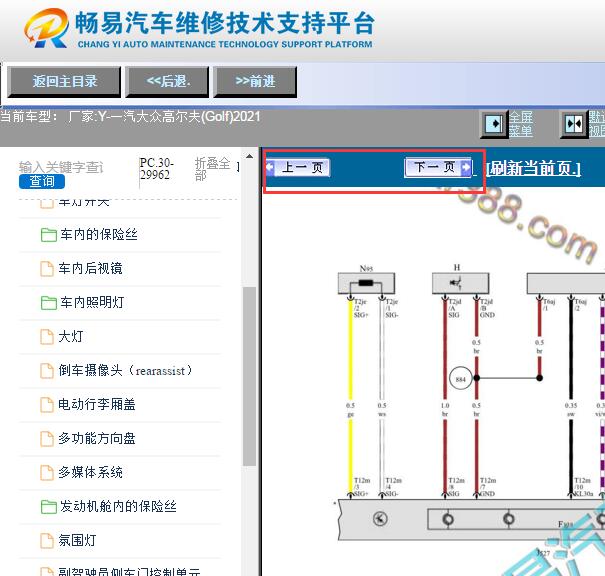Click folder icon beside 车内的保险丝

(49, 235)
